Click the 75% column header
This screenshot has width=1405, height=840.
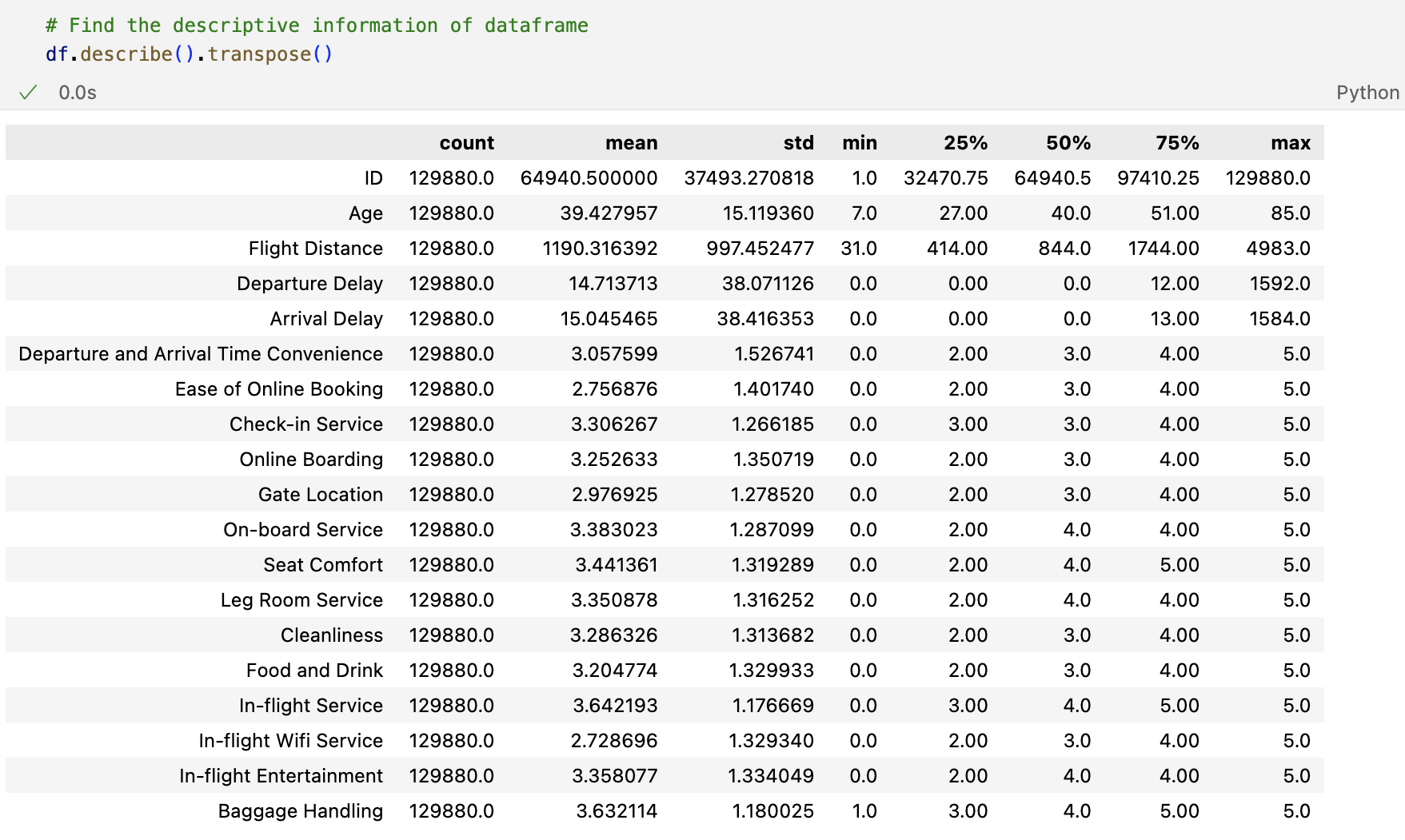click(x=1177, y=143)
